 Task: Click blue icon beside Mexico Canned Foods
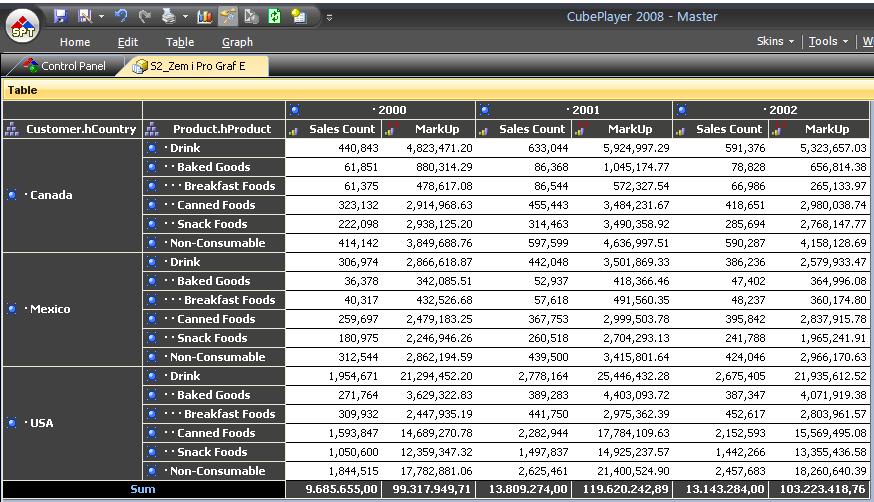tap(152, 319)
